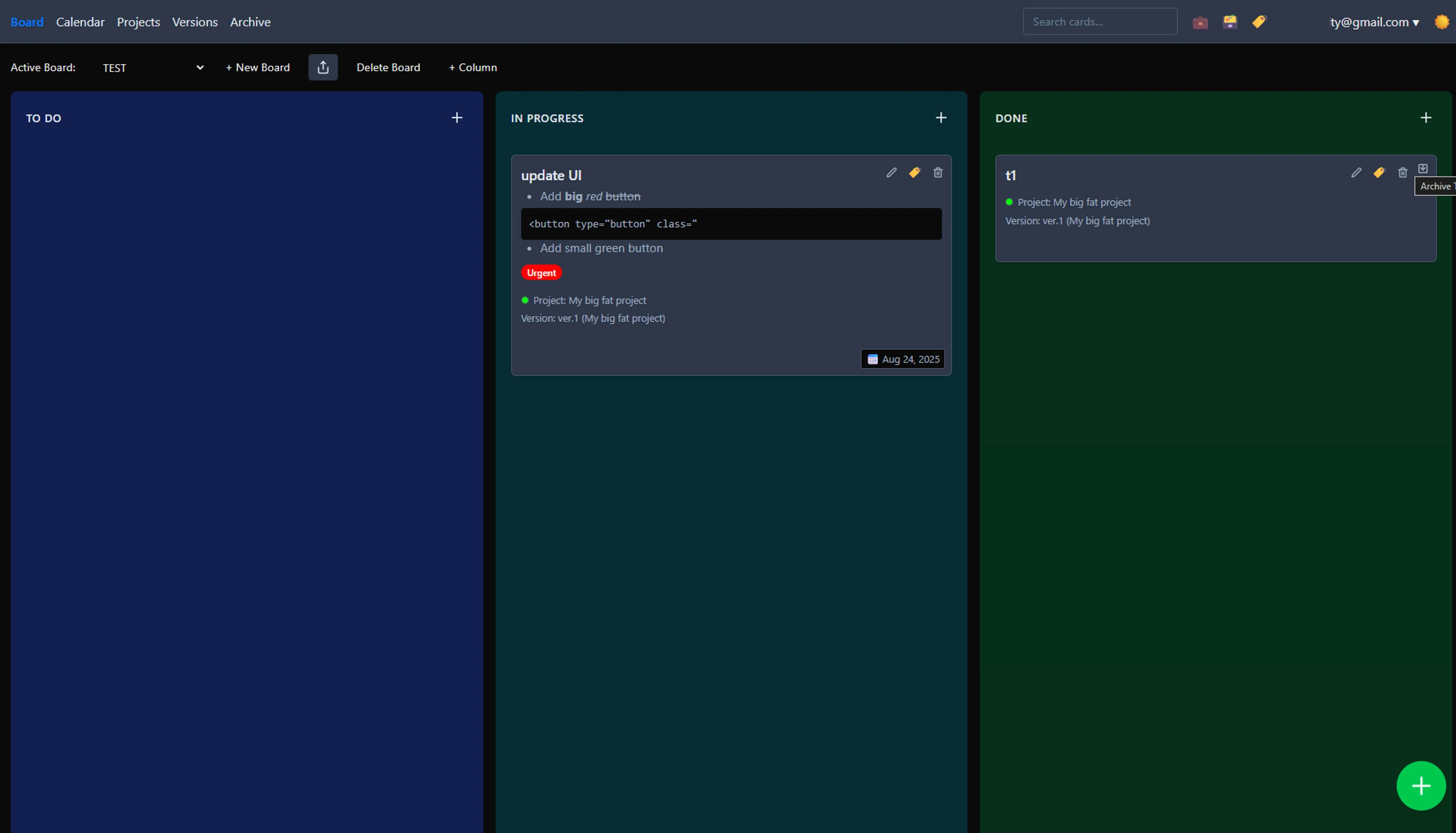Click the pencil icon to edit the update UI card
Viewport: 1456px width, 833px height.
pos(891,172)
